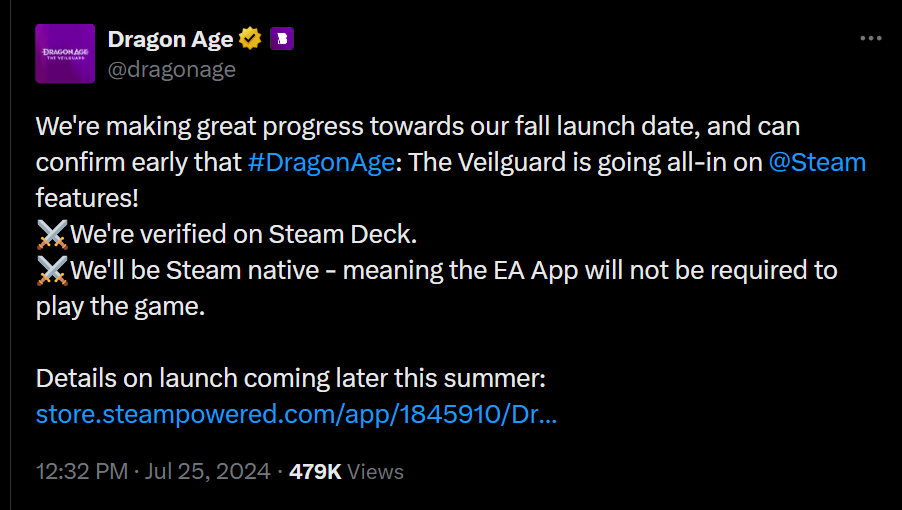Click the "We're making great progress" opening line
902x510 pixels.
(200, 127)
